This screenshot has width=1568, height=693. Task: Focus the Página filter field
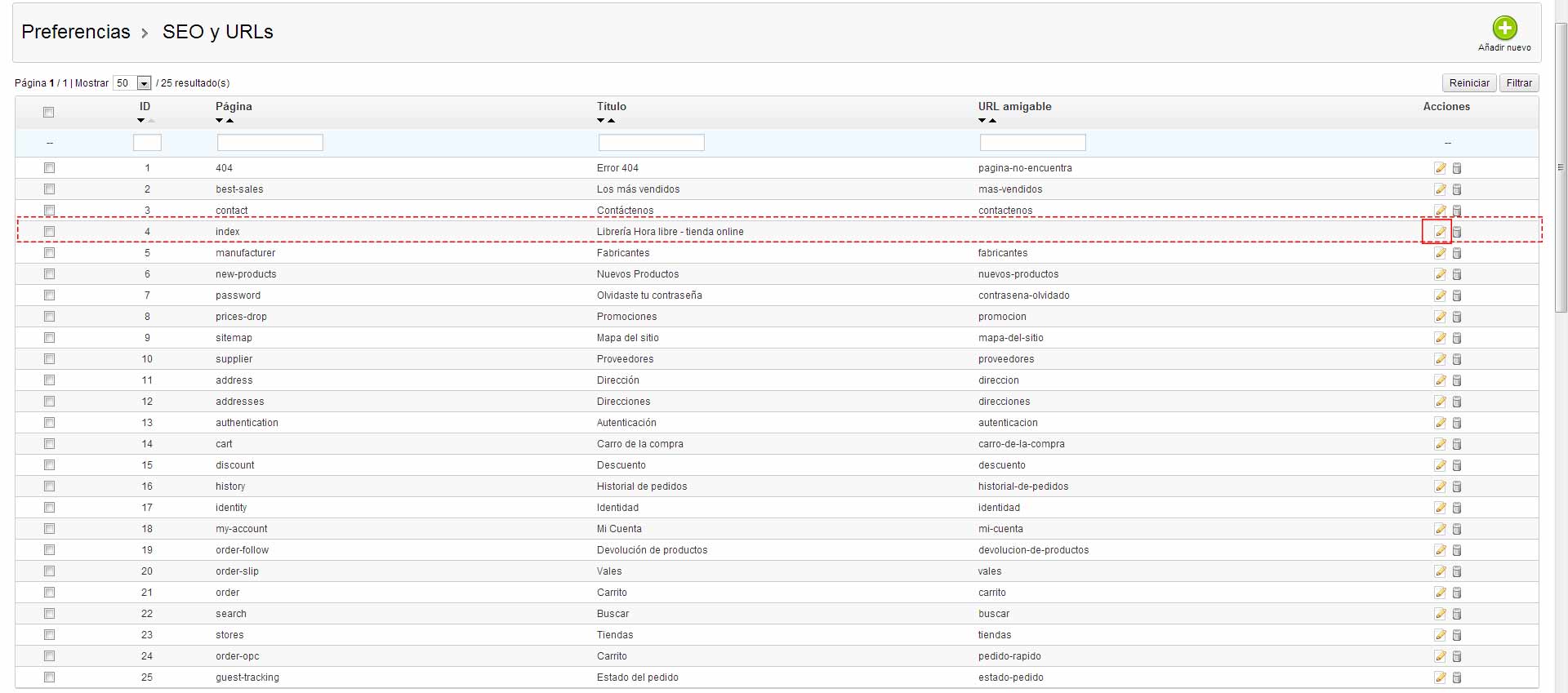(x=270, y=143)
